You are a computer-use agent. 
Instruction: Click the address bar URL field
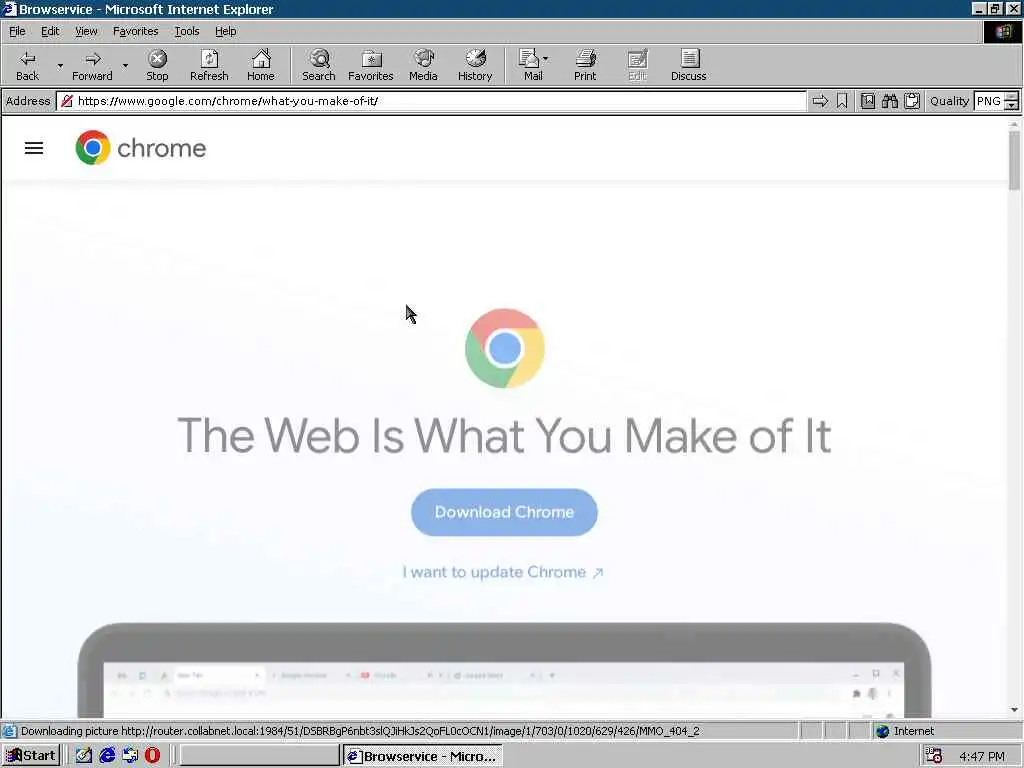pos(431,101)
